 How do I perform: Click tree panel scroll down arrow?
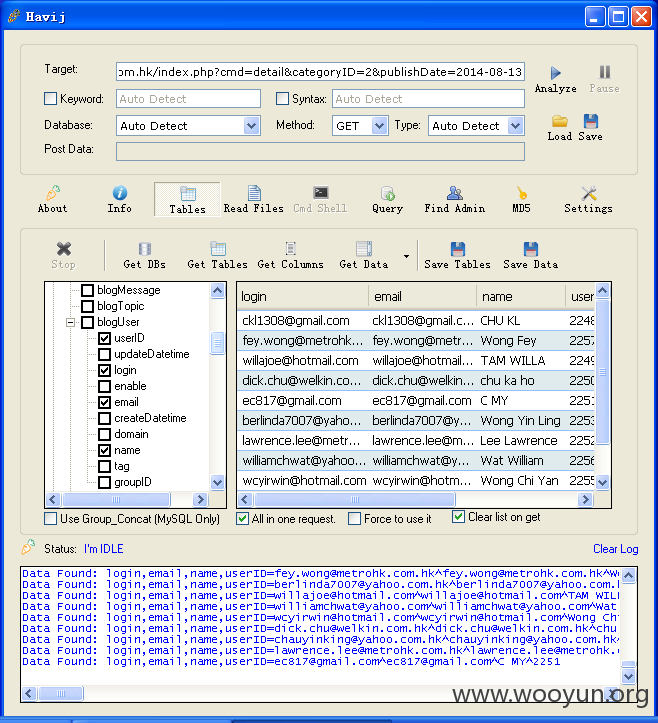click(x=218, y=482)
